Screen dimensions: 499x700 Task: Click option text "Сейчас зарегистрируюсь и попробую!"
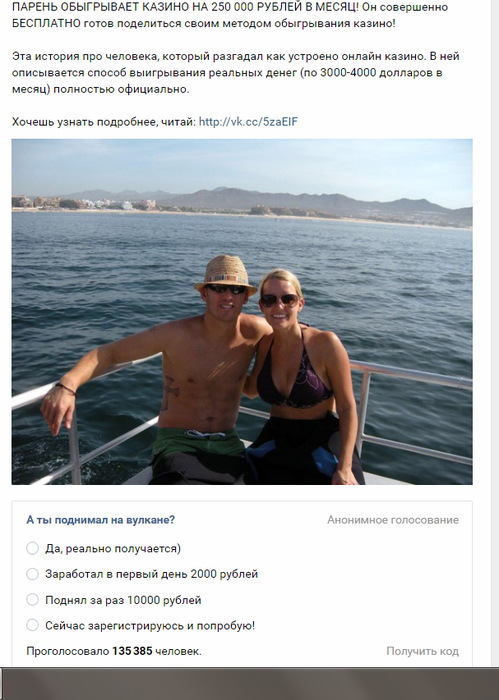point(150,625)
